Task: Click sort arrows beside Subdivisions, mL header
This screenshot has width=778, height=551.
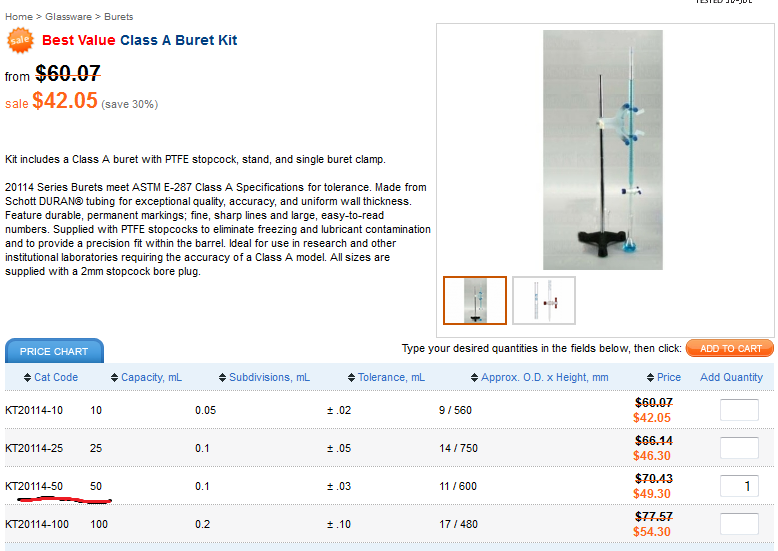Action: (x=221, y=378)
